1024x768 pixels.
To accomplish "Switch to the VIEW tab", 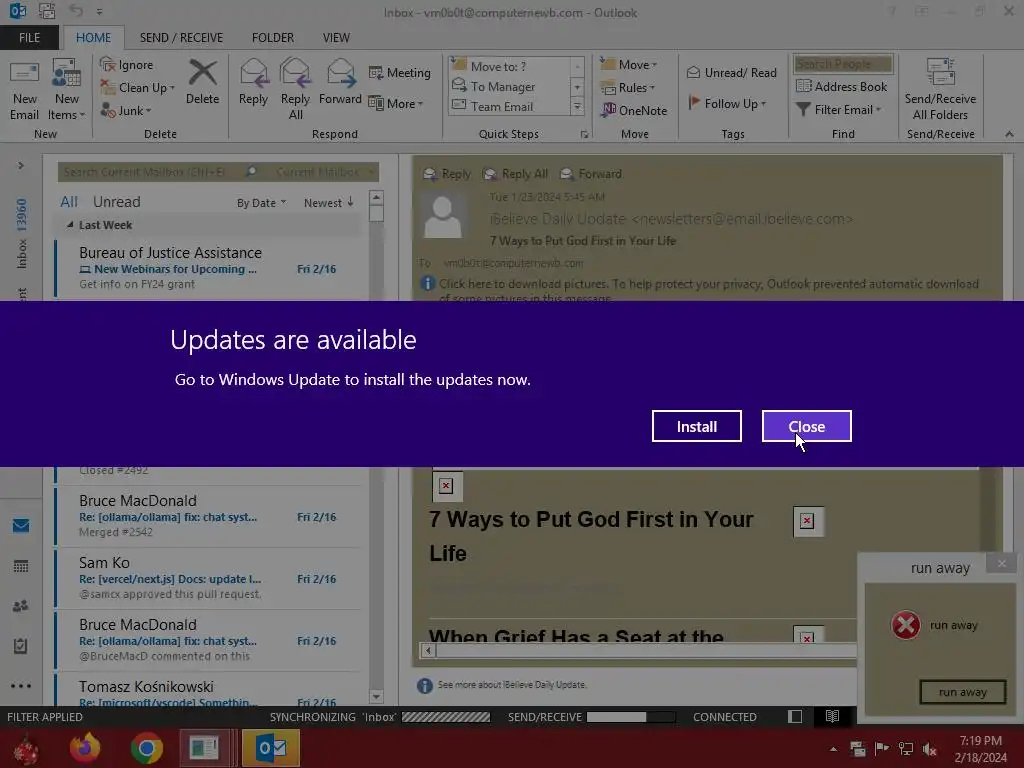I will coord(336,37).
